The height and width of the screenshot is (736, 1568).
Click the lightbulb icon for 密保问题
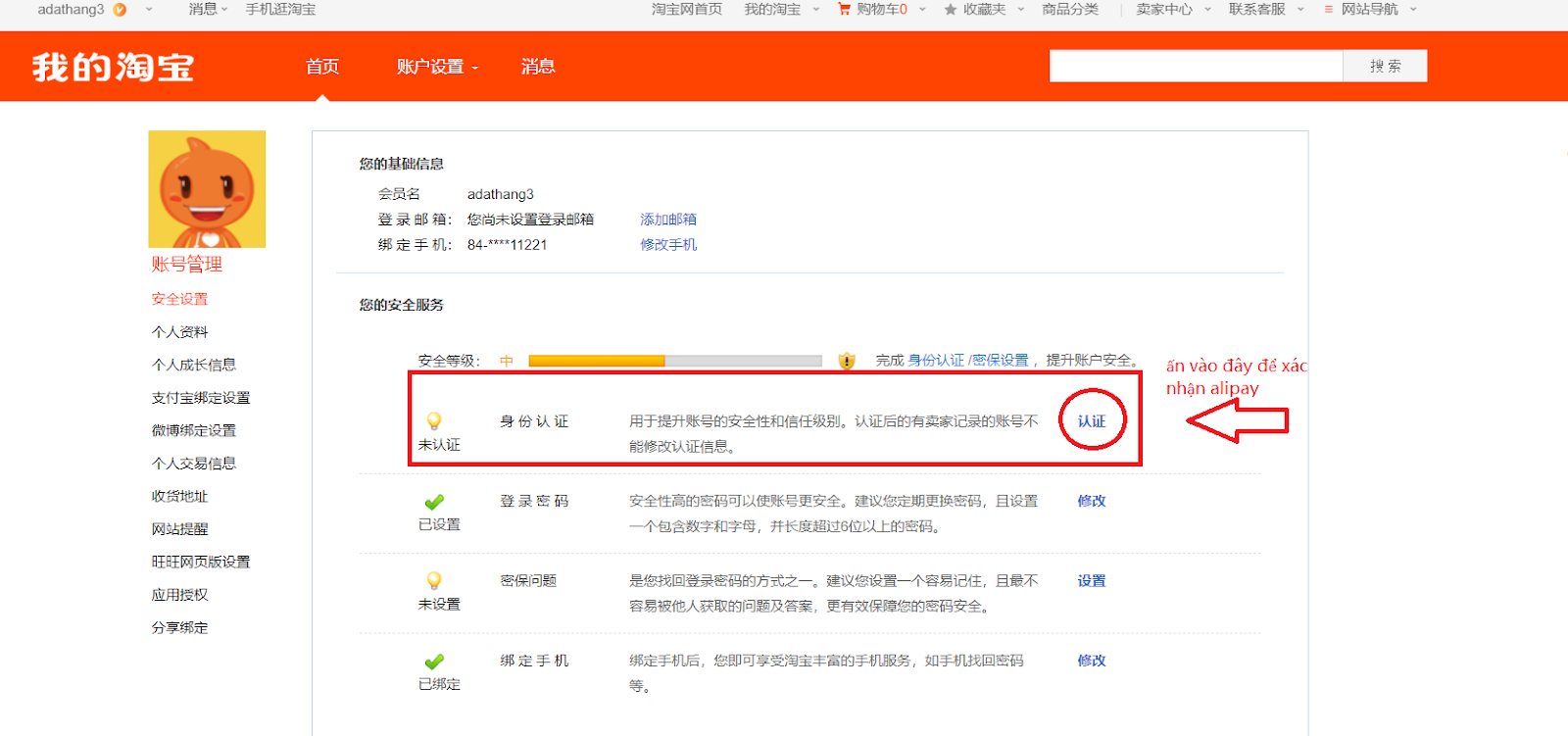434,581
